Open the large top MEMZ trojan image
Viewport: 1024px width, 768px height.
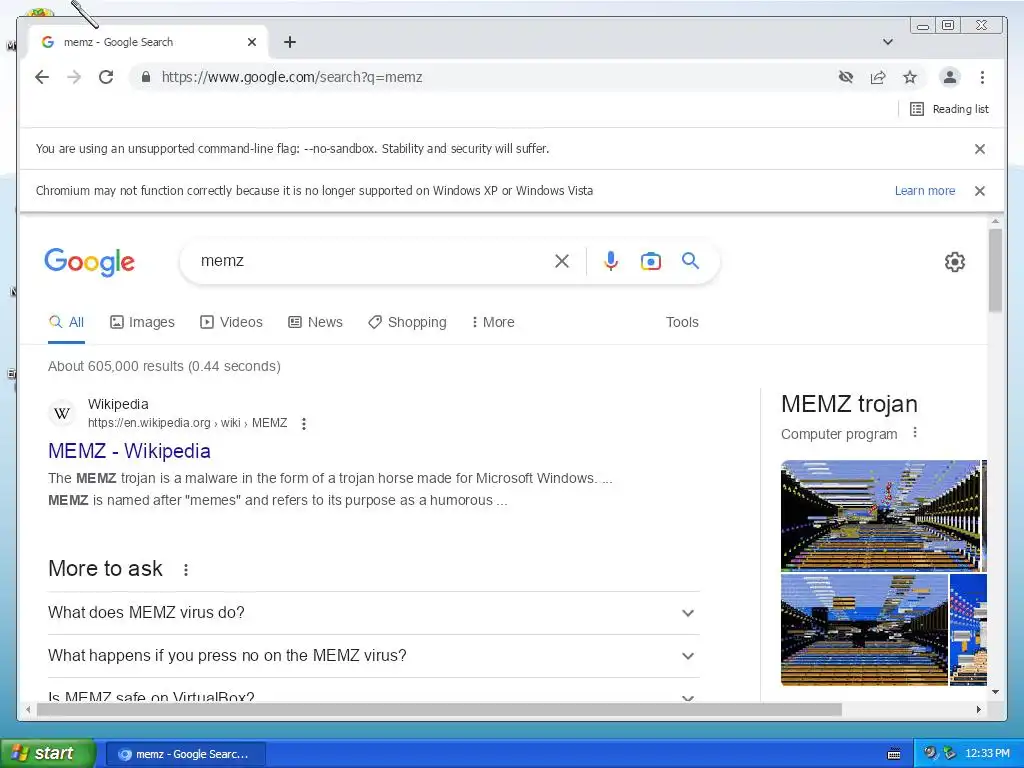(880, 515)
